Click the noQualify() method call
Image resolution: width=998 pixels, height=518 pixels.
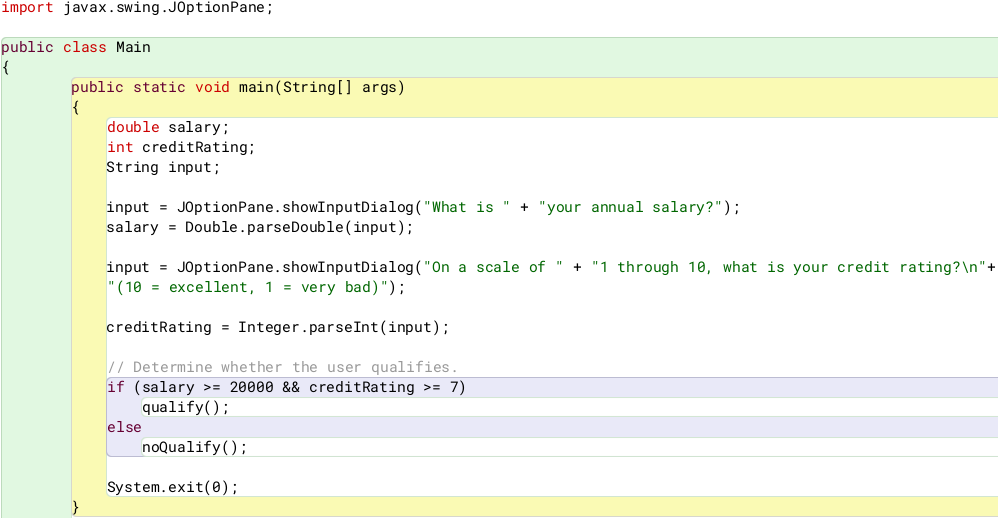click(x=194, y=447)
